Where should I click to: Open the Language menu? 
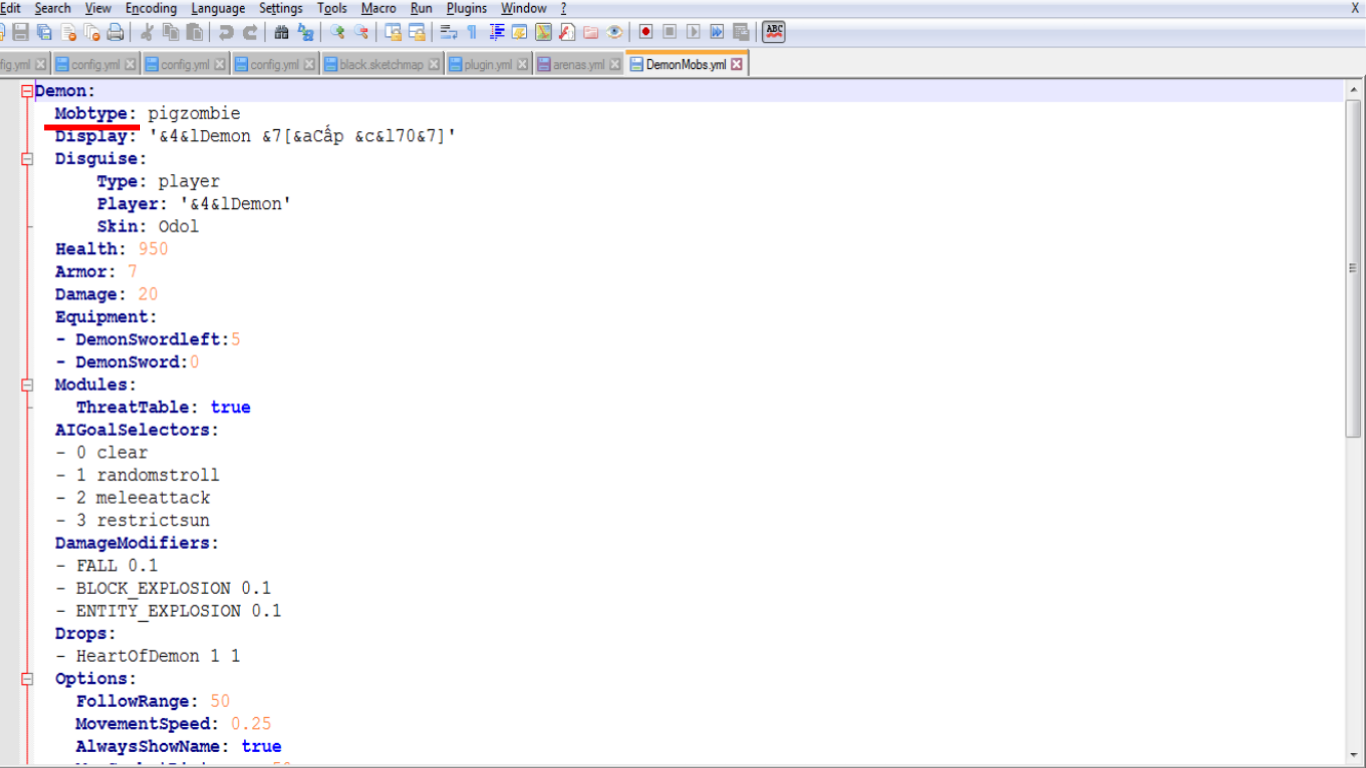point(218,8)
